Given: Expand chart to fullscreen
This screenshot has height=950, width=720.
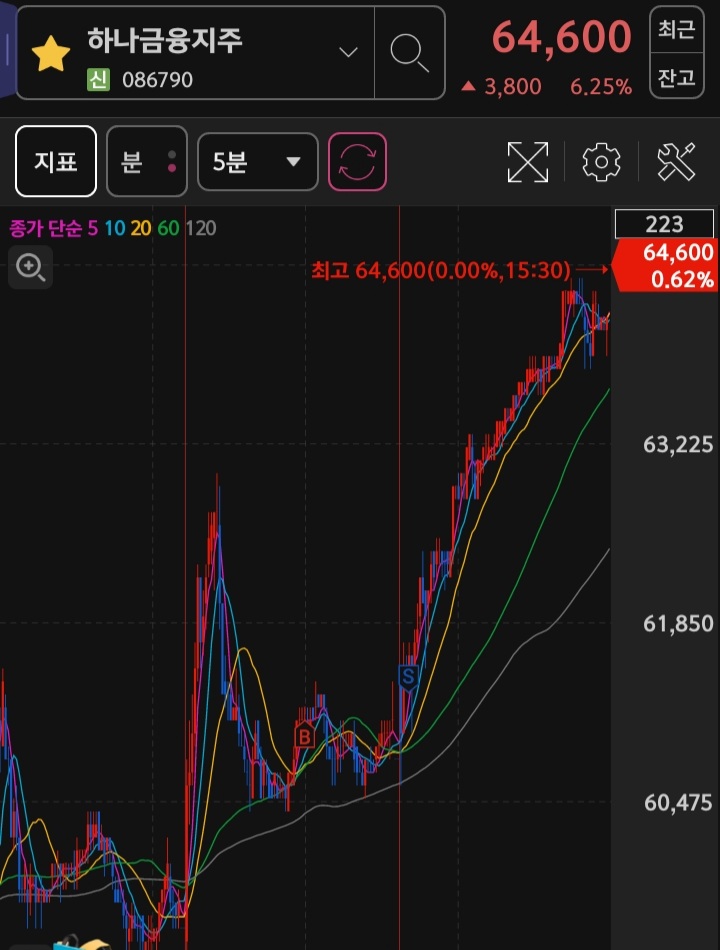Looking at the screenshot, I should 527,162.
